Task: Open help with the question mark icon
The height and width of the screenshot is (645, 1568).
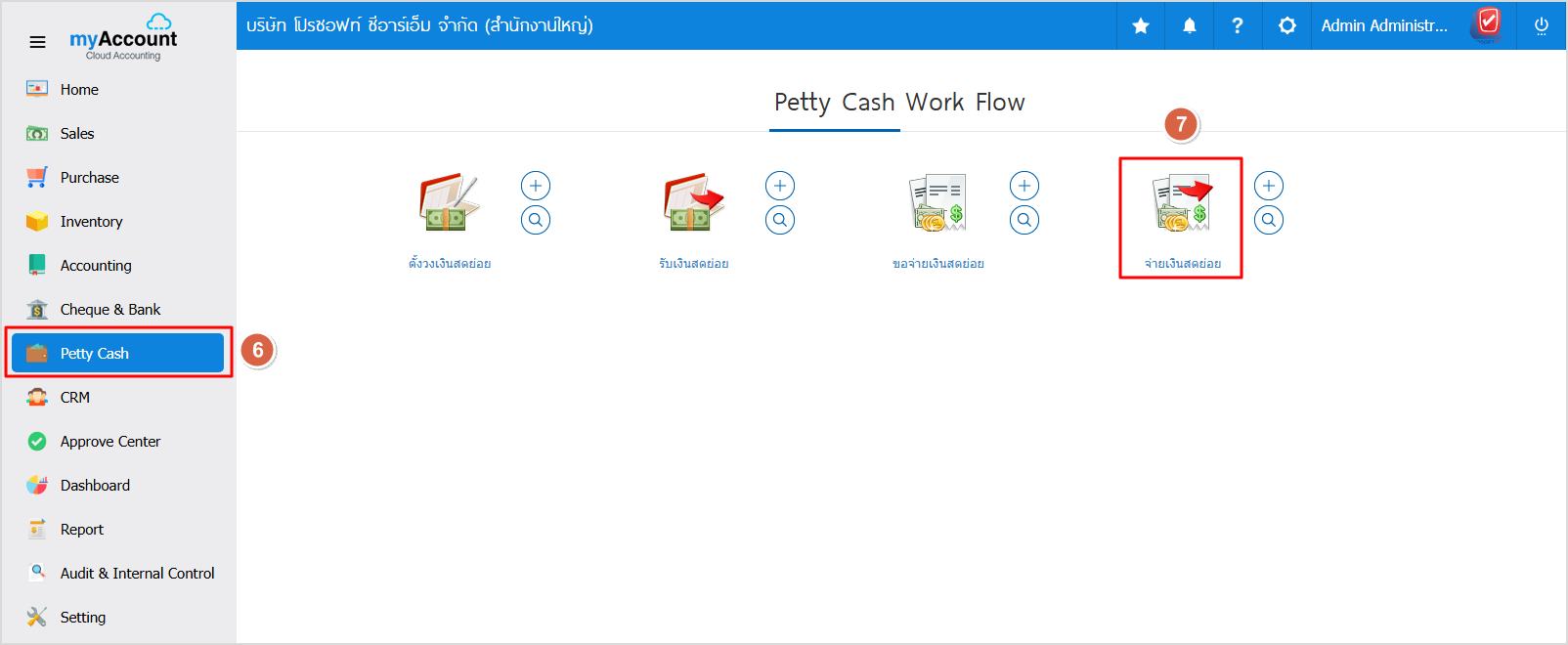Action: click(1237, 25)
